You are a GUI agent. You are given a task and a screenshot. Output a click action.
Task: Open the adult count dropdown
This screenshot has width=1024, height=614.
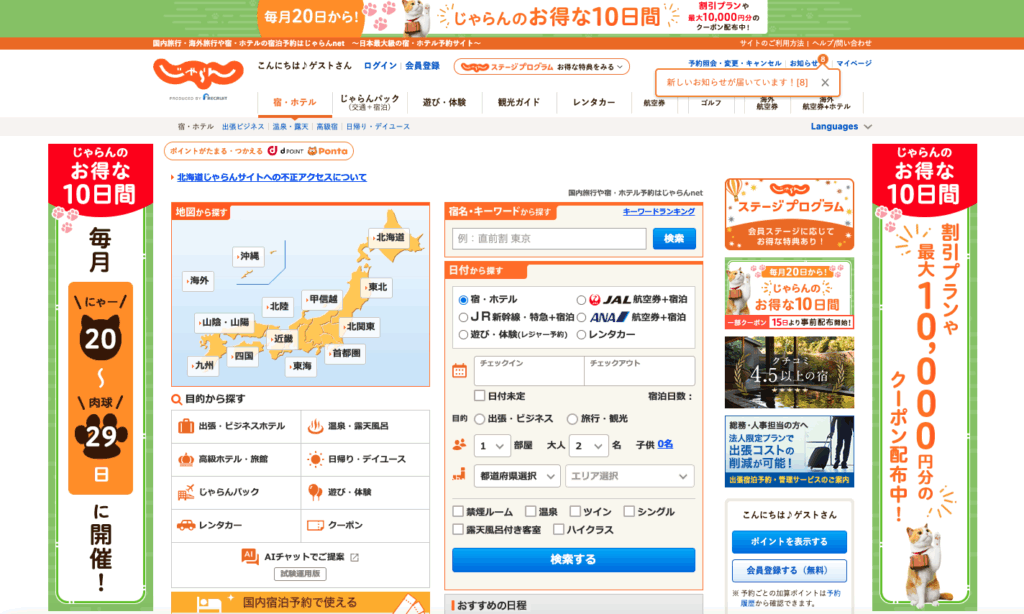[x=588, y=445]
